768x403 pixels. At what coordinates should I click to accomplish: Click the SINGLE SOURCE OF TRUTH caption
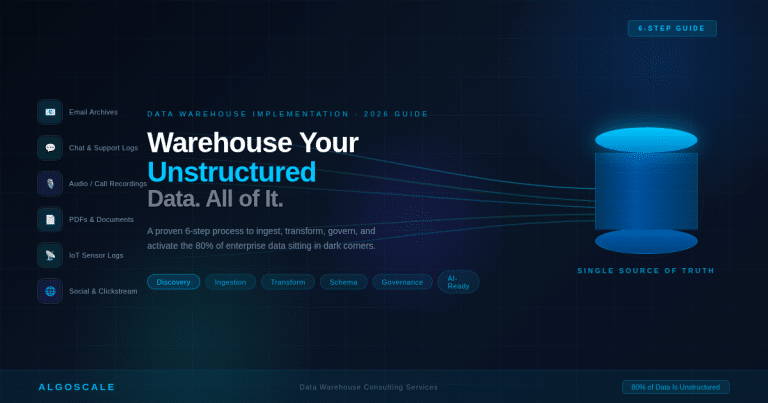(x=646, y=270)
